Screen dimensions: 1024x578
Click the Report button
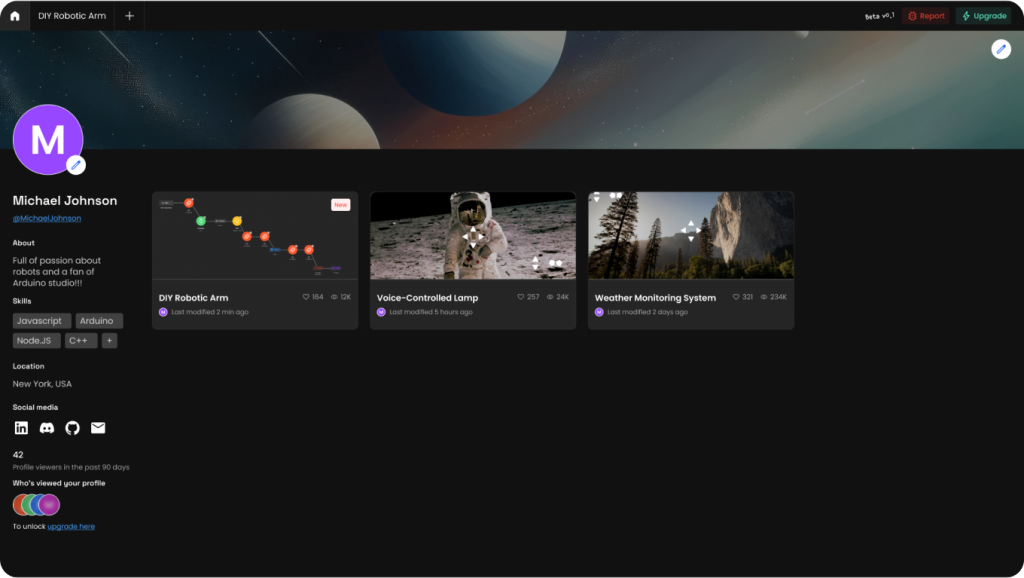(925, 16)
